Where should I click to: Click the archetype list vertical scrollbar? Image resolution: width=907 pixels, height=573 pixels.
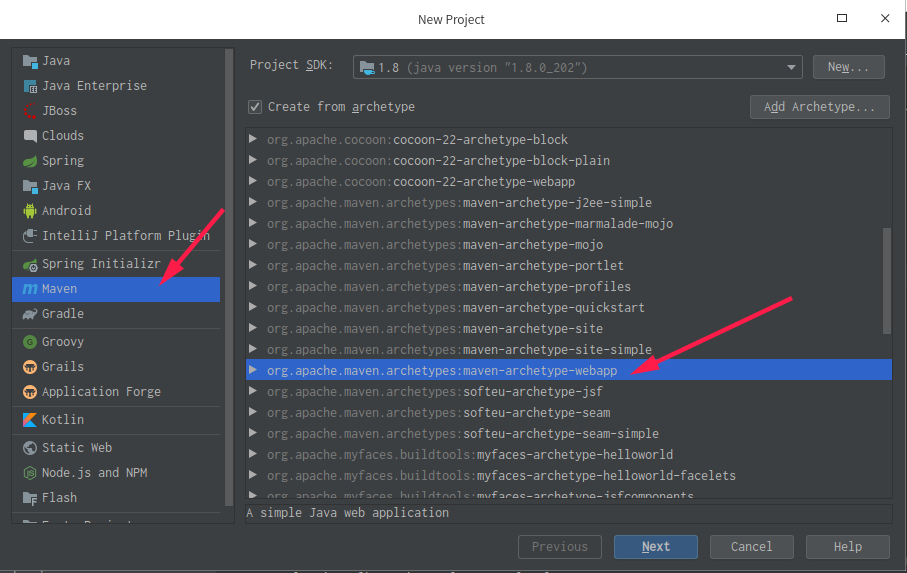click(x=886, y=280)
